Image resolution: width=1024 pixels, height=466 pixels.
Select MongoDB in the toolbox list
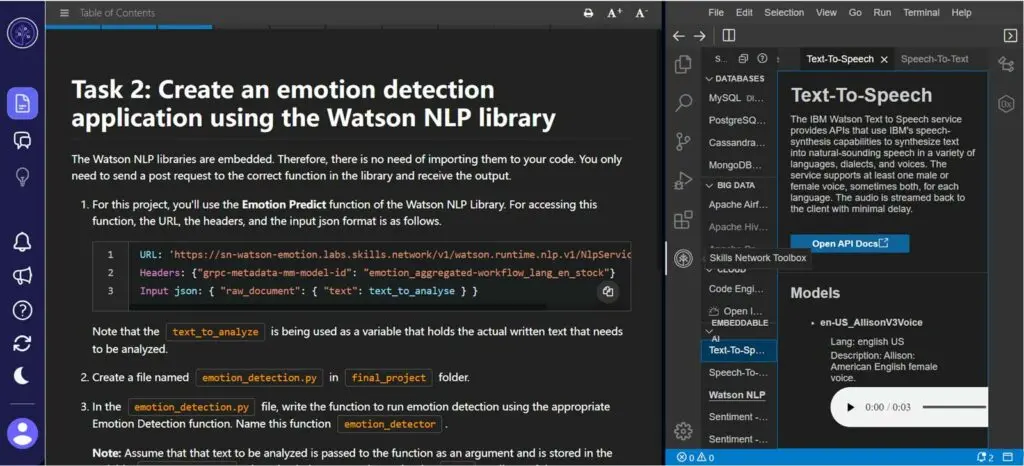pyautogui.click(x=739, y=164)
